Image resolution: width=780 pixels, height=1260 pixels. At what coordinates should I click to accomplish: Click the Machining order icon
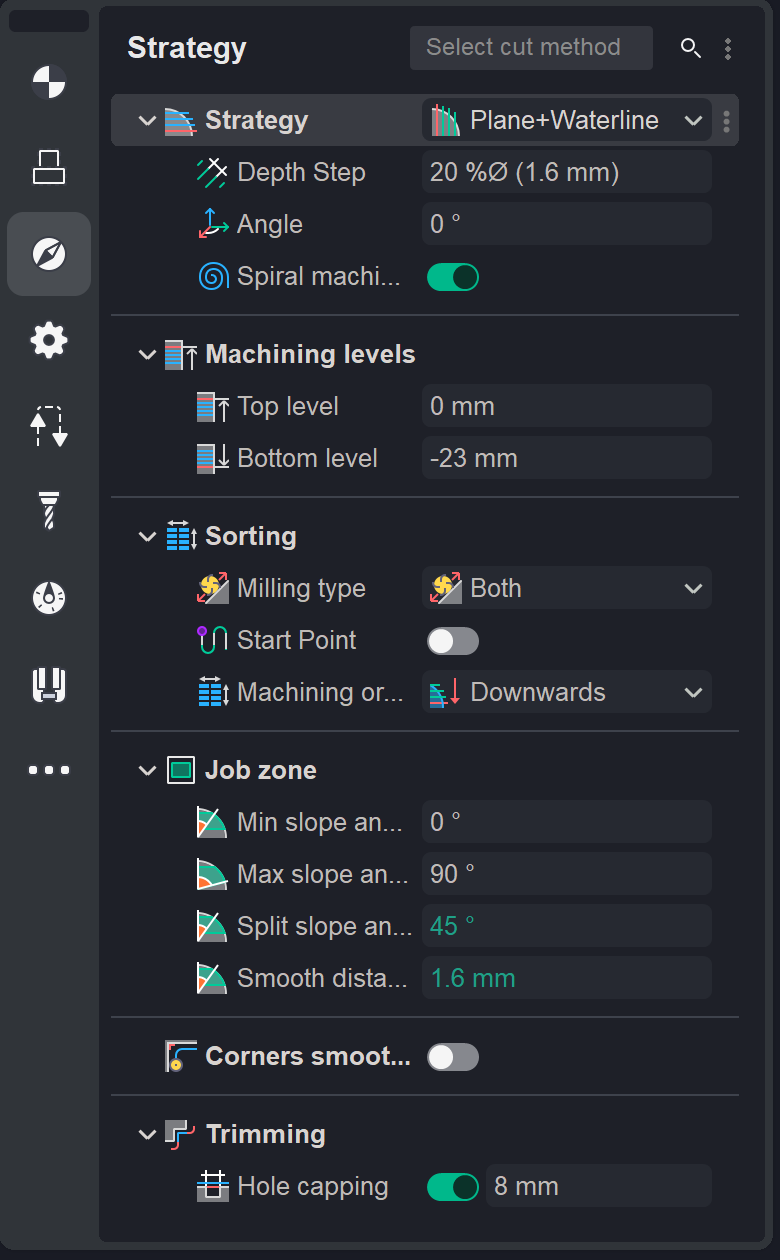213,692
